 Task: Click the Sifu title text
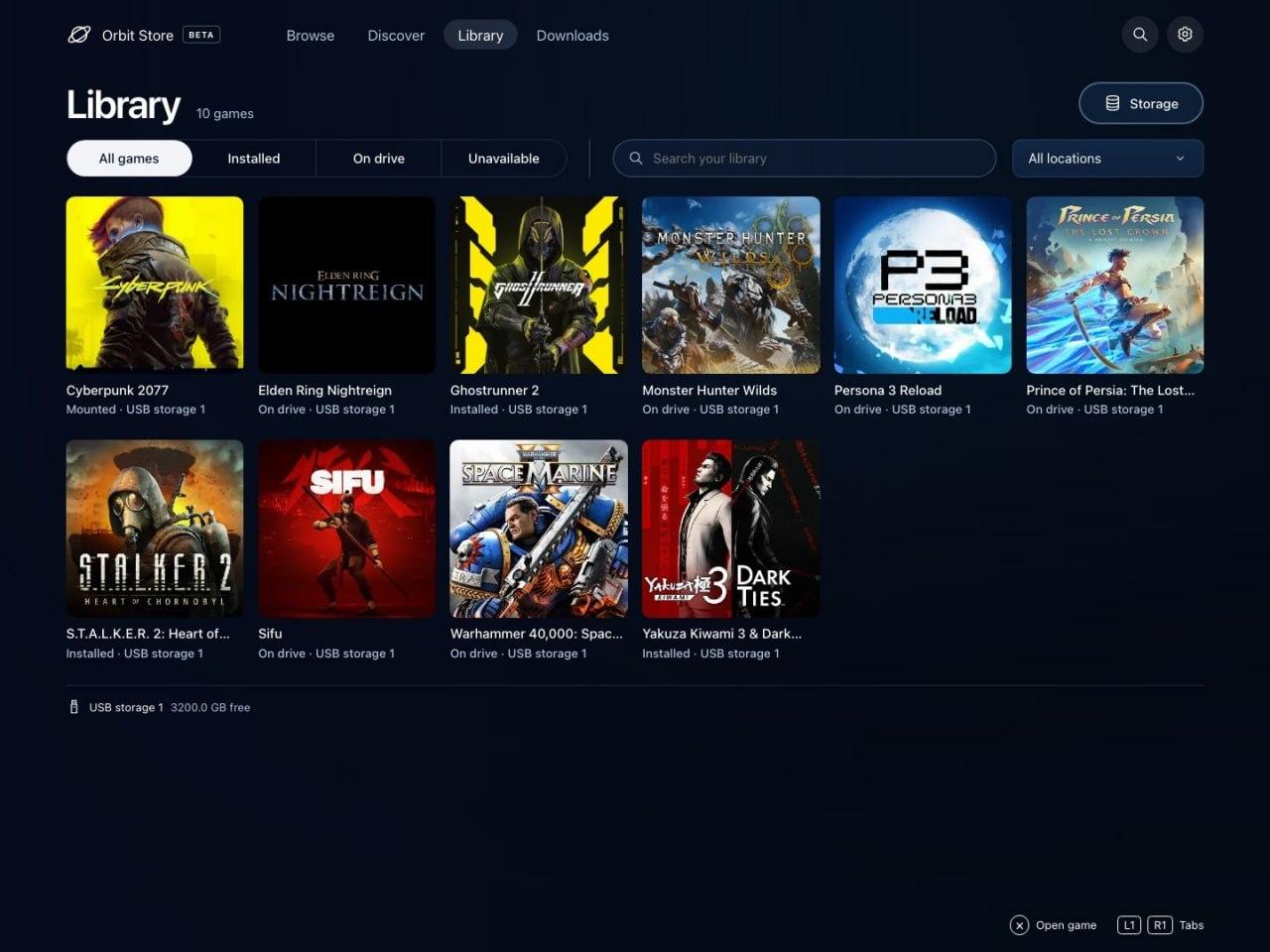click(x=270, y=634)
